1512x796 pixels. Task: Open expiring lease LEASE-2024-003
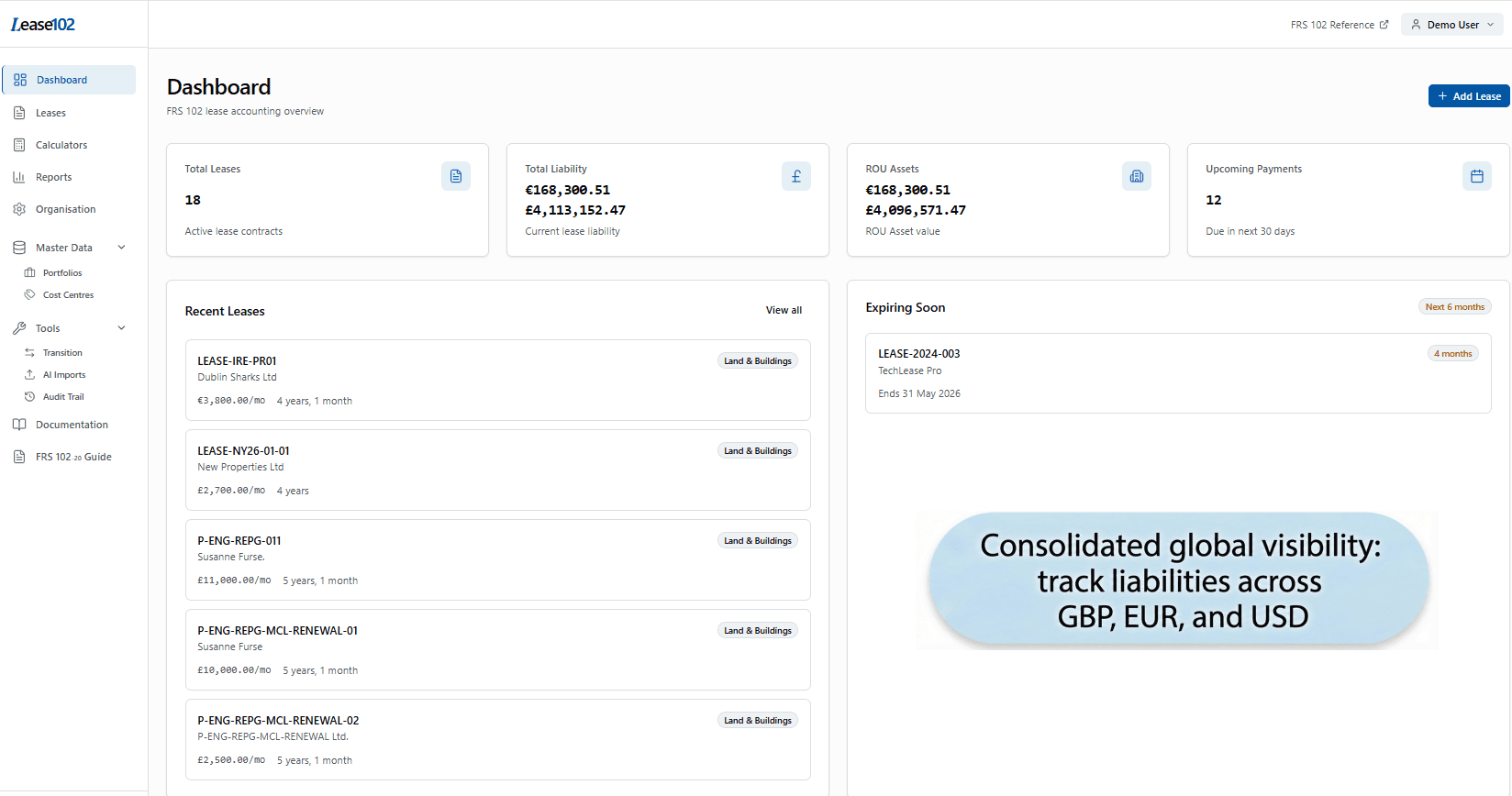[1178, 373]
